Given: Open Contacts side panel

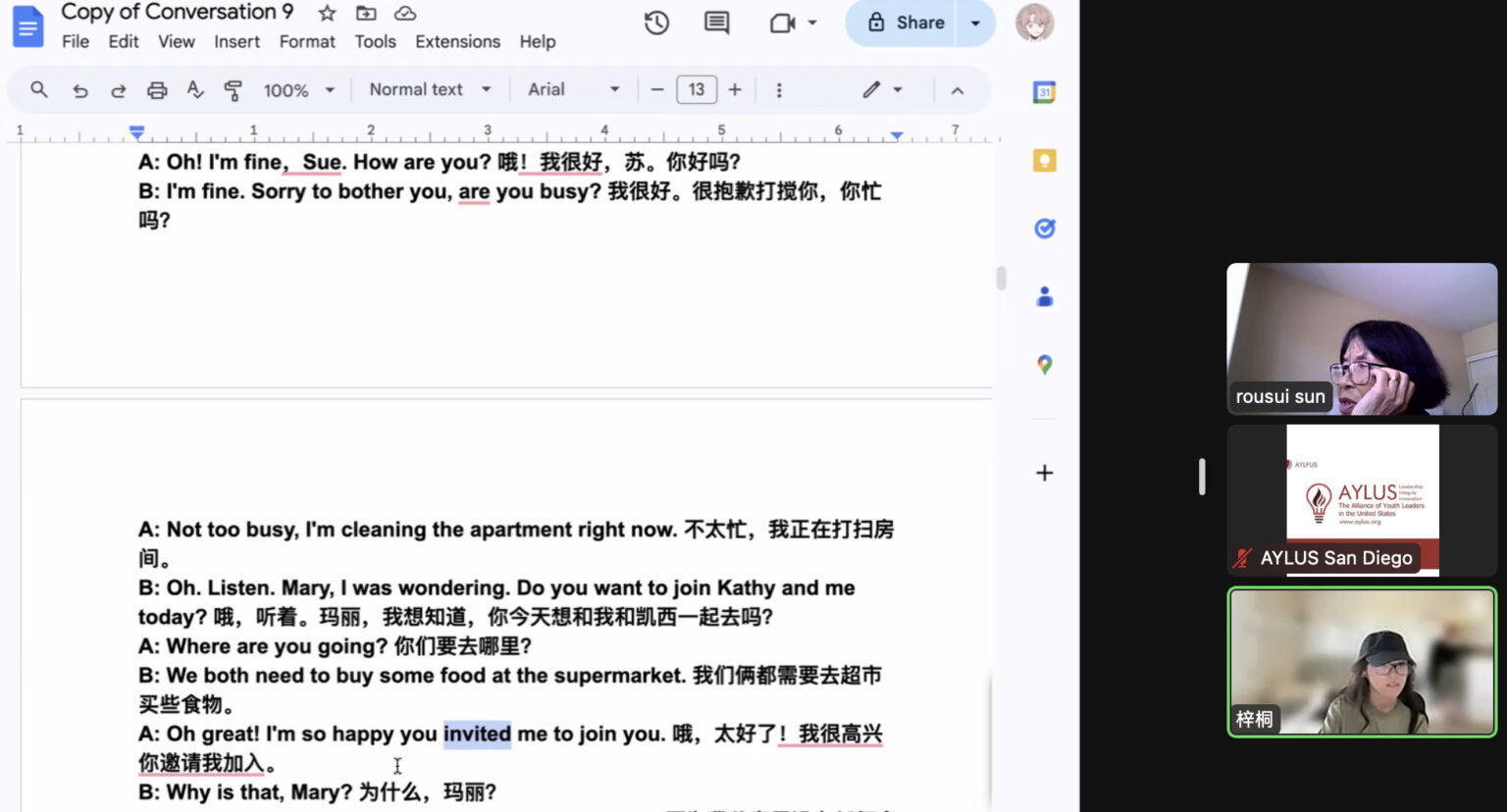Looking at the screenshot, I should (x=1044, y=296).
